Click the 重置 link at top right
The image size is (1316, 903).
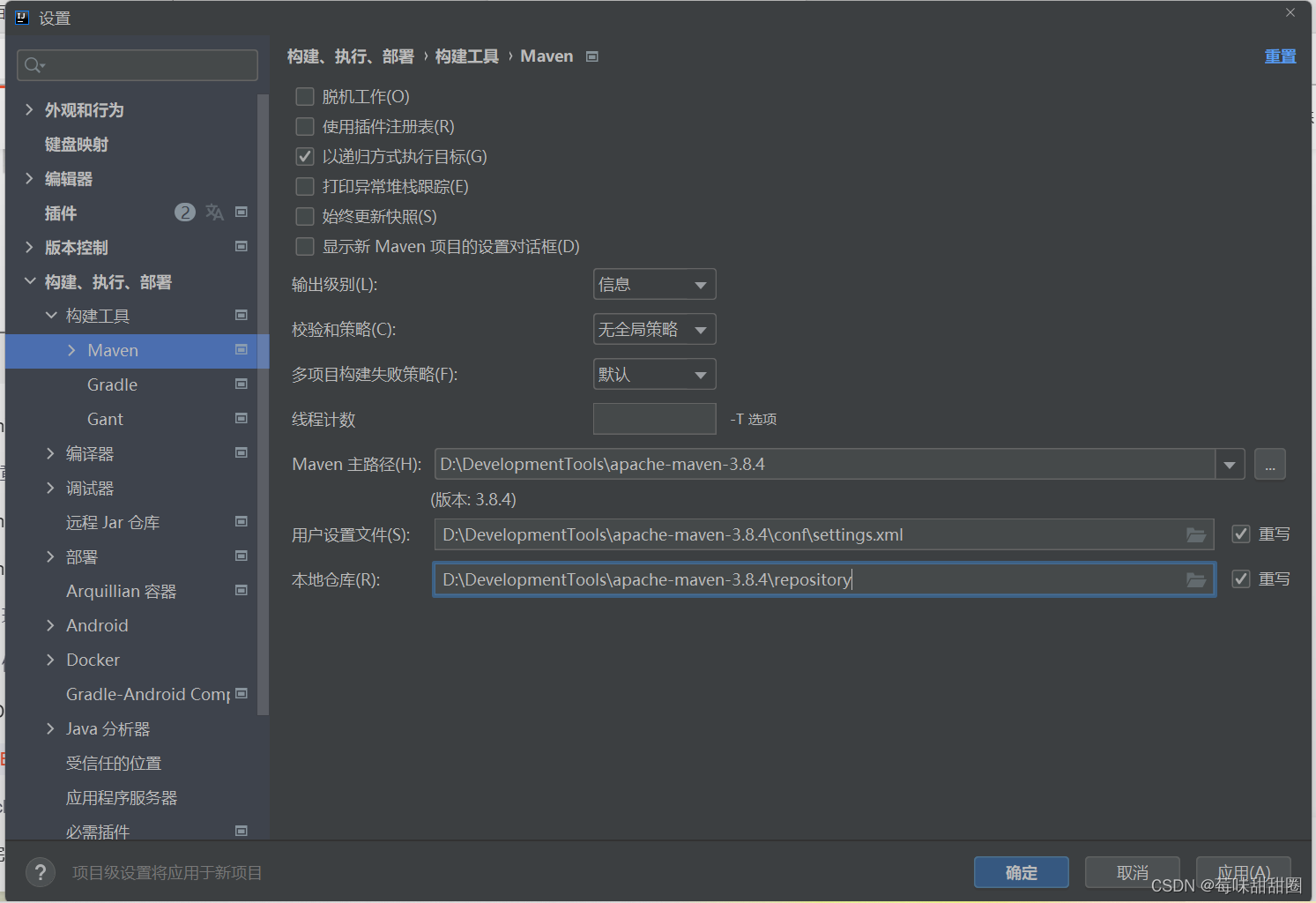tap(1280, 56)
